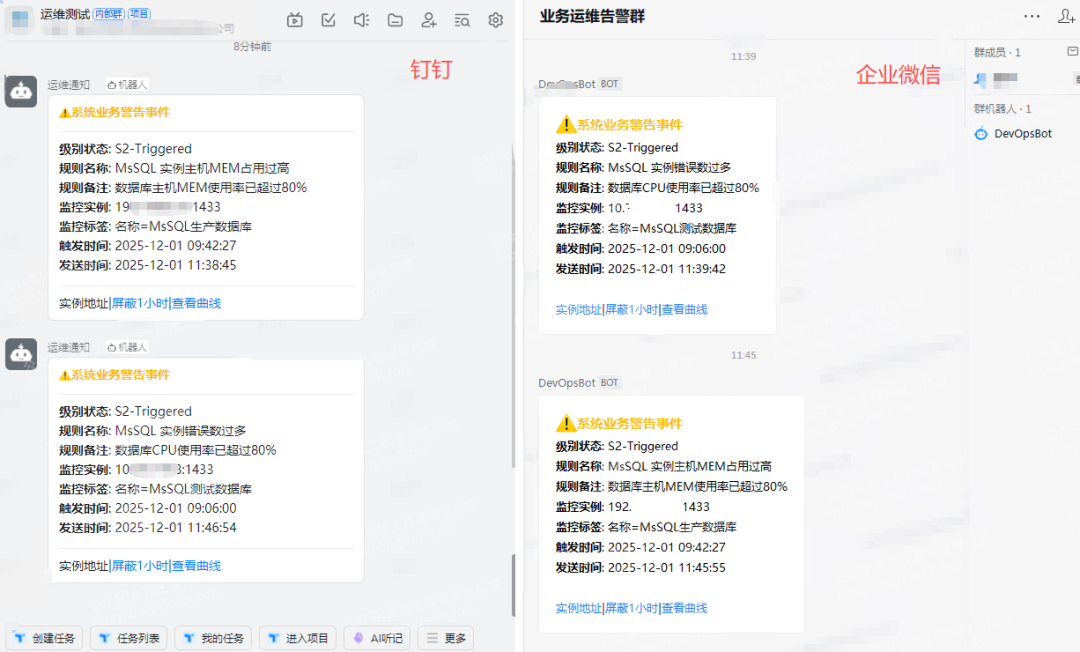Select DevOpsBot in 群机器人 list
Screen dimensions: 1080x652
click(1022, 134)
